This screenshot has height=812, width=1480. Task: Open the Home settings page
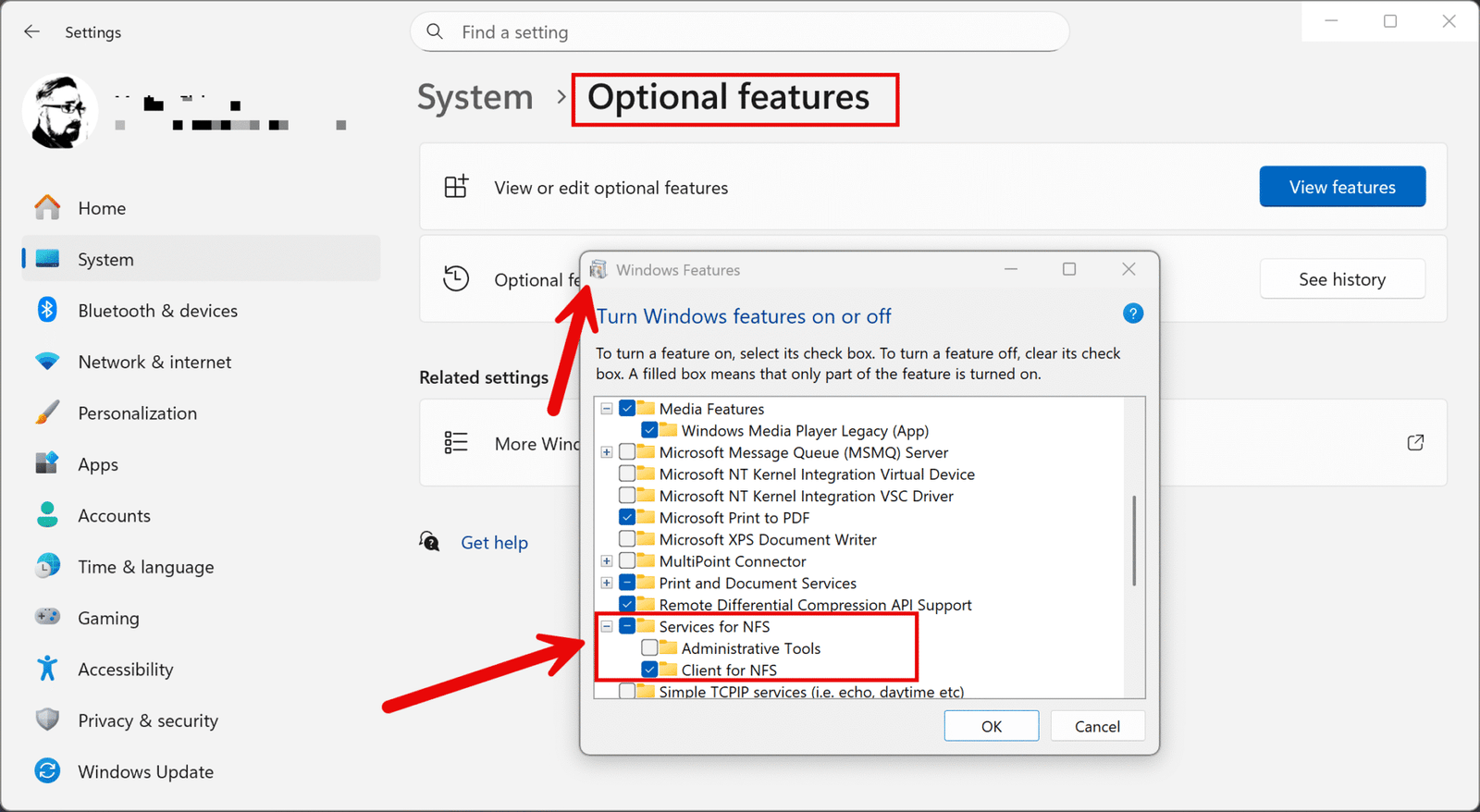(x=201, y=208)
